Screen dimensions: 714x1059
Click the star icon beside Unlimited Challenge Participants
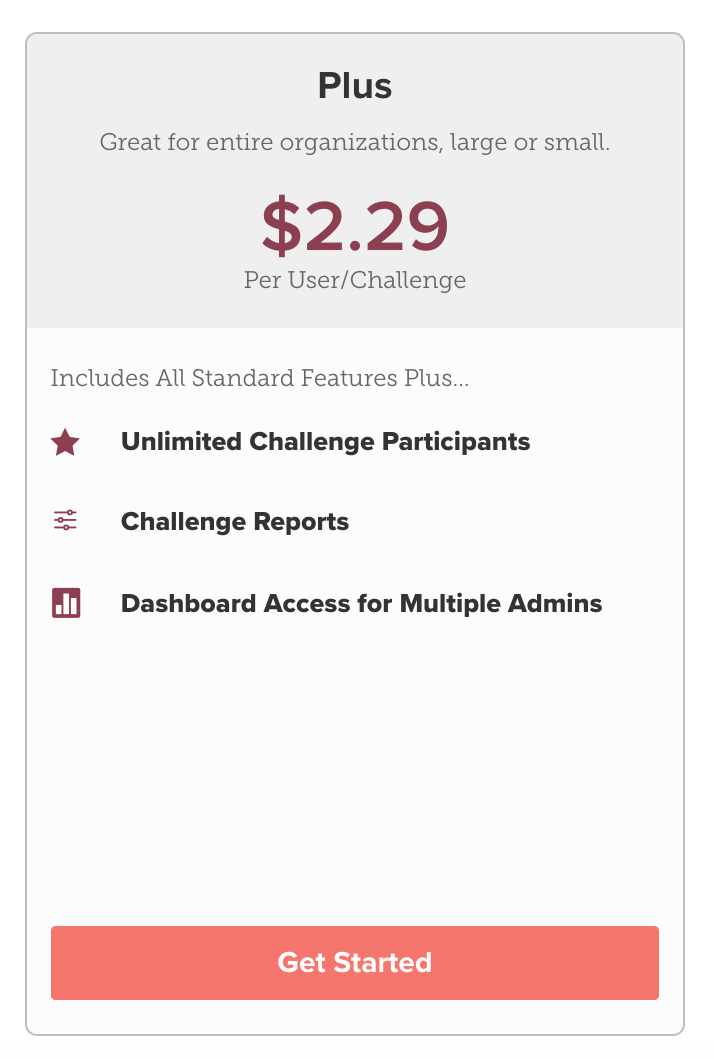[x=66, y=442]
